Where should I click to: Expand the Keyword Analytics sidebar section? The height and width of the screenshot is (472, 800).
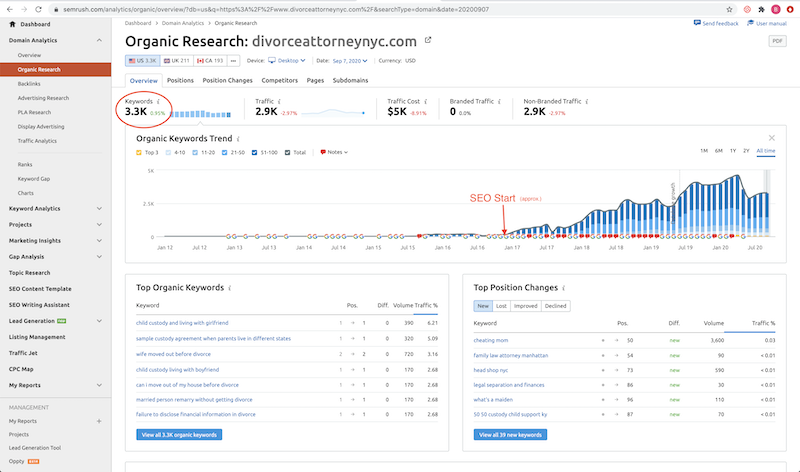pyautogui.click(x=99, y=209)
